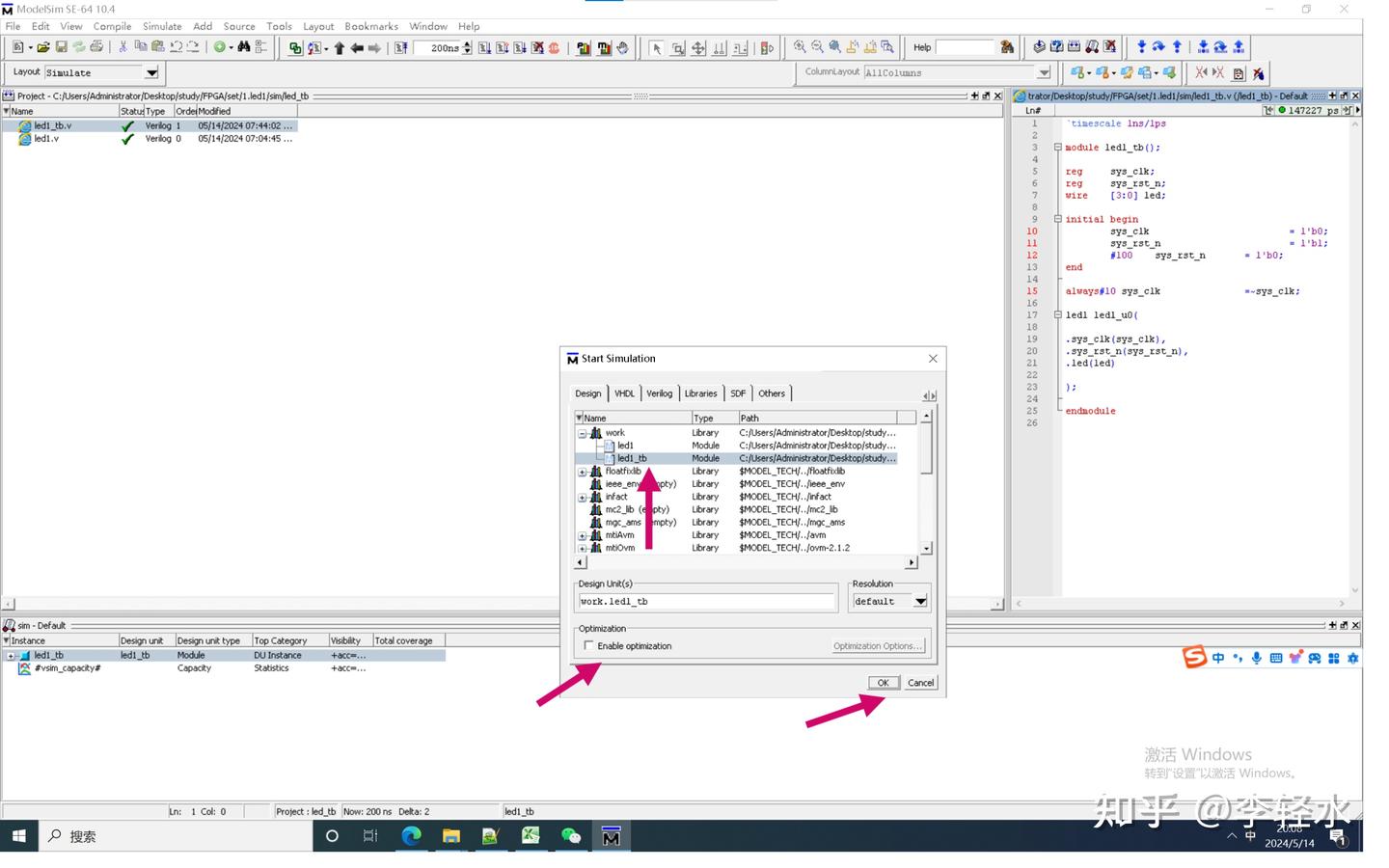
Task: Open Microsoft Edge from the taskbar
Action: tap(411, 836)
